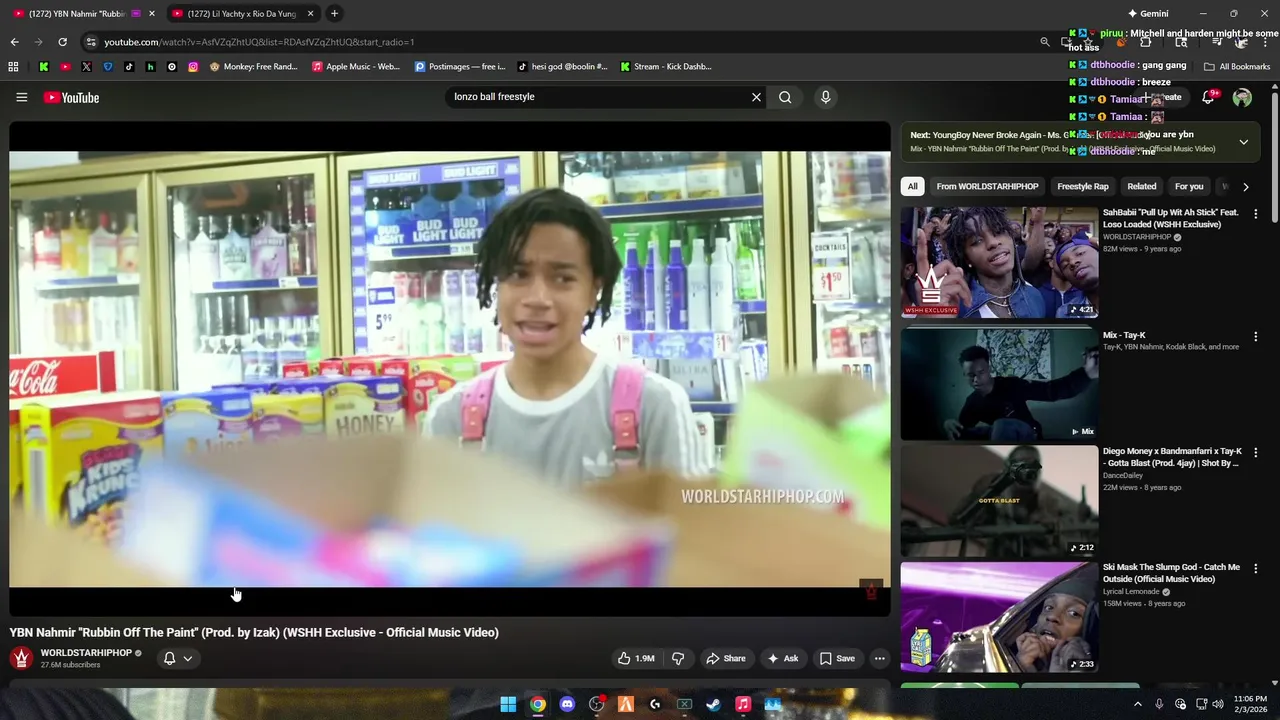This screenshot has height=720, width=1280.
Task: Click the youtube.com address bar URL
Action: click(259, 42)
